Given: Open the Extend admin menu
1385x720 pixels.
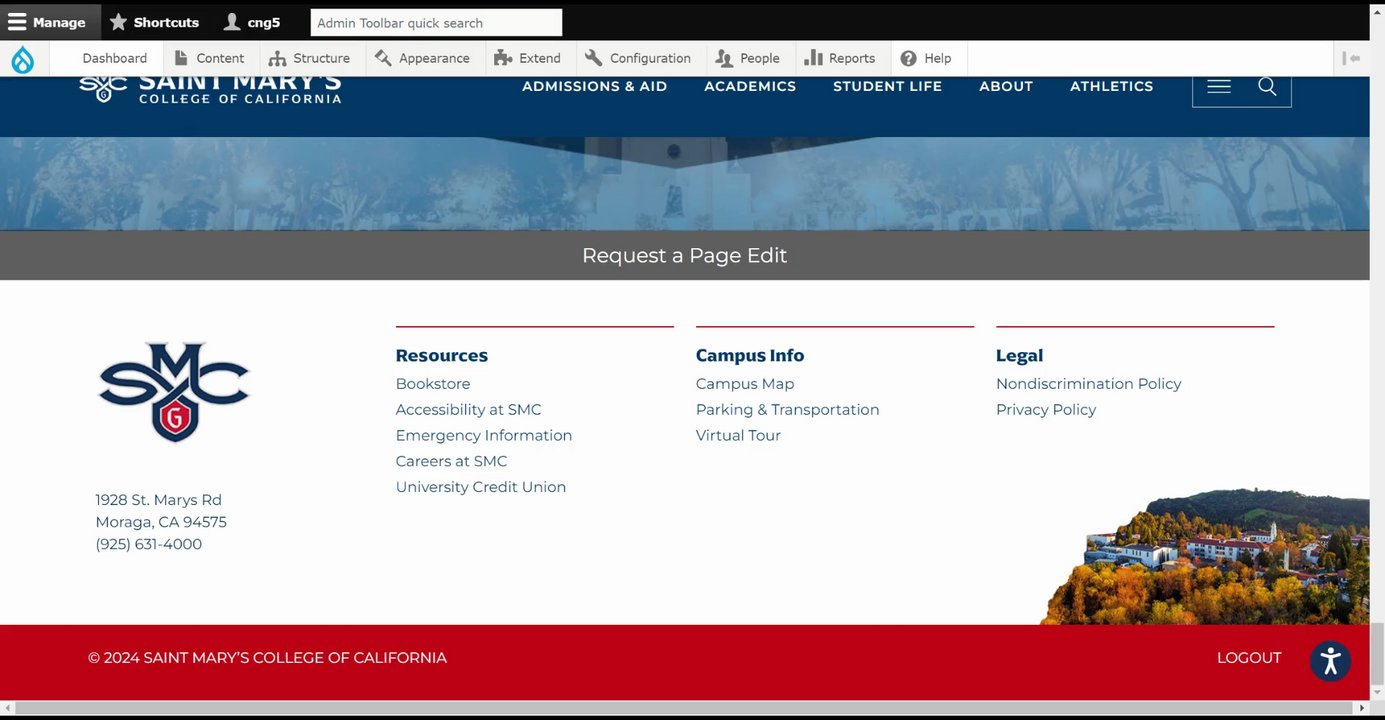Looking at the screenshot, I should [527, 58].
